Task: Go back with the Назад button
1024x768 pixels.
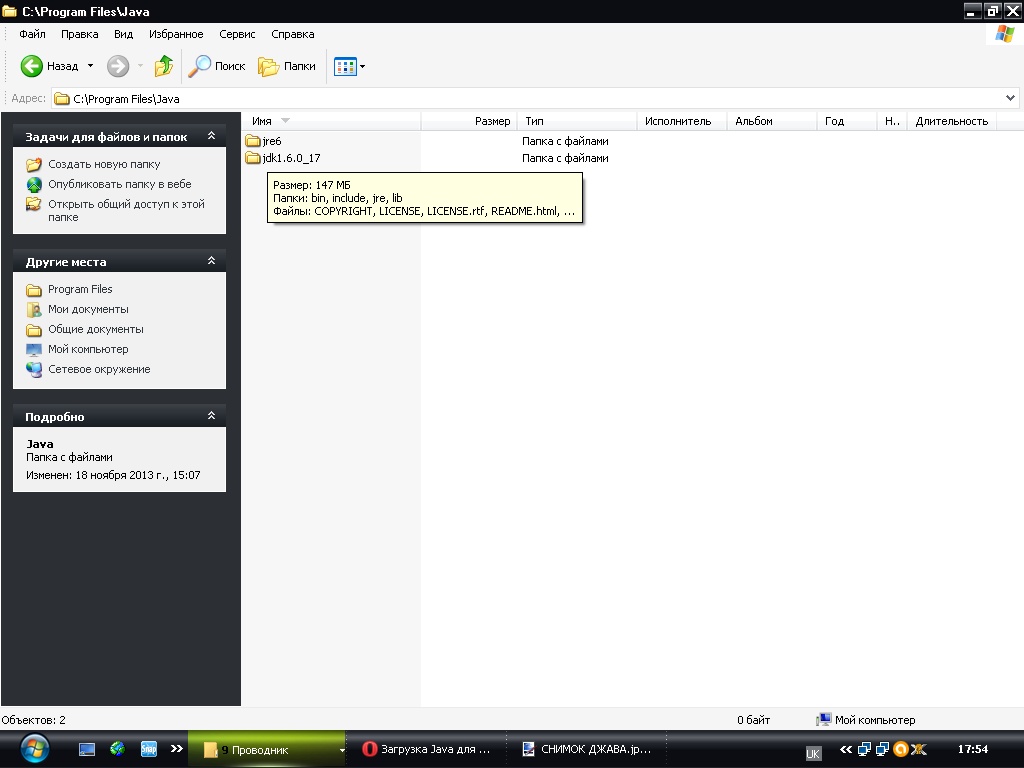Action: click(x=49, y=66)
